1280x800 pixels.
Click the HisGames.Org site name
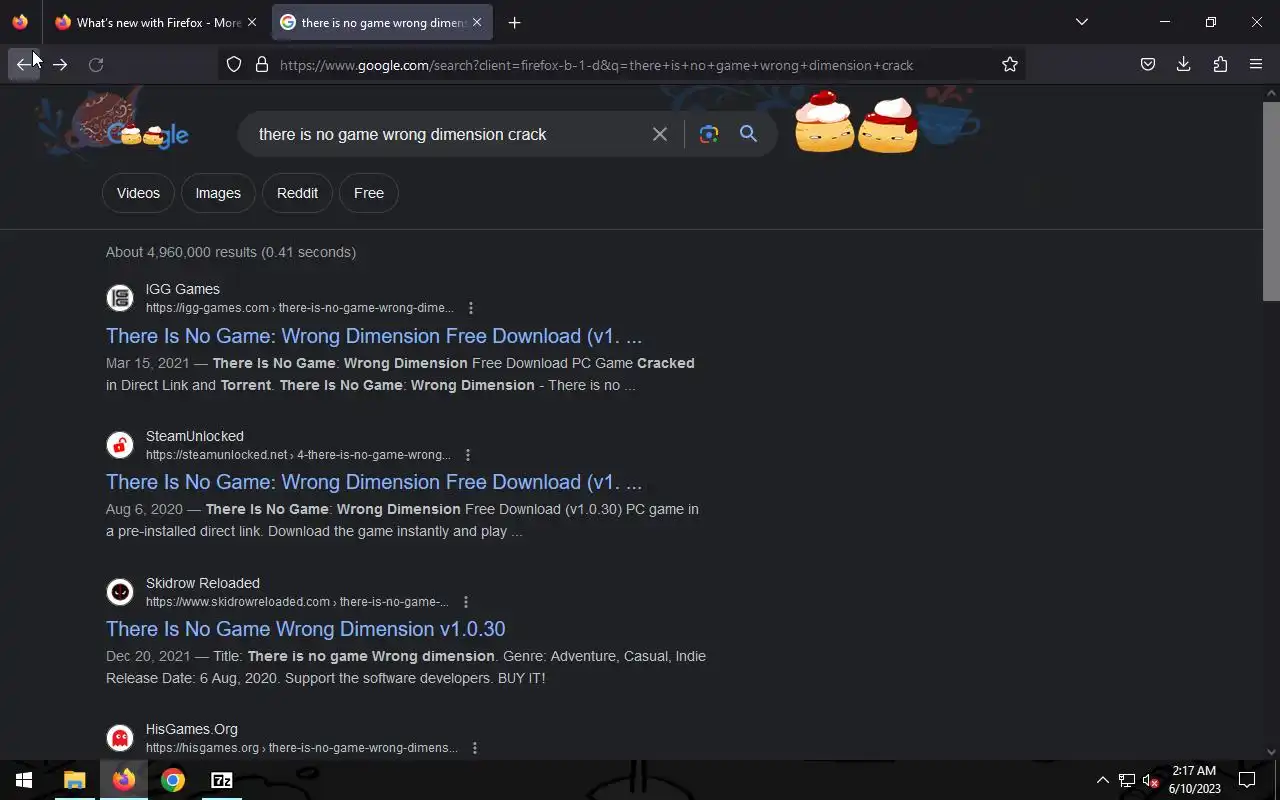(192, 729)
